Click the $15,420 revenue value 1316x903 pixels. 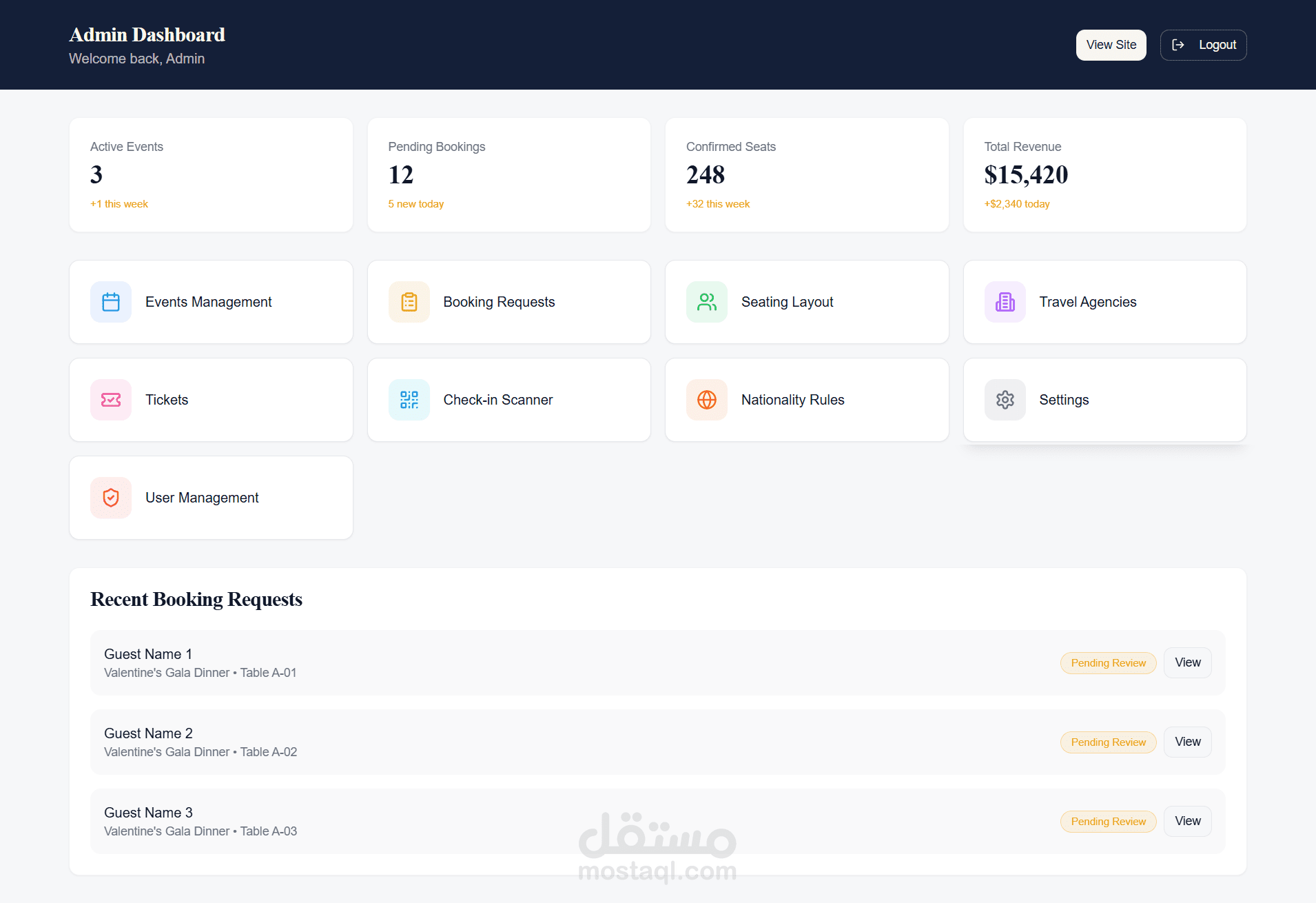pyautogui.click(x=1026, y=175)
